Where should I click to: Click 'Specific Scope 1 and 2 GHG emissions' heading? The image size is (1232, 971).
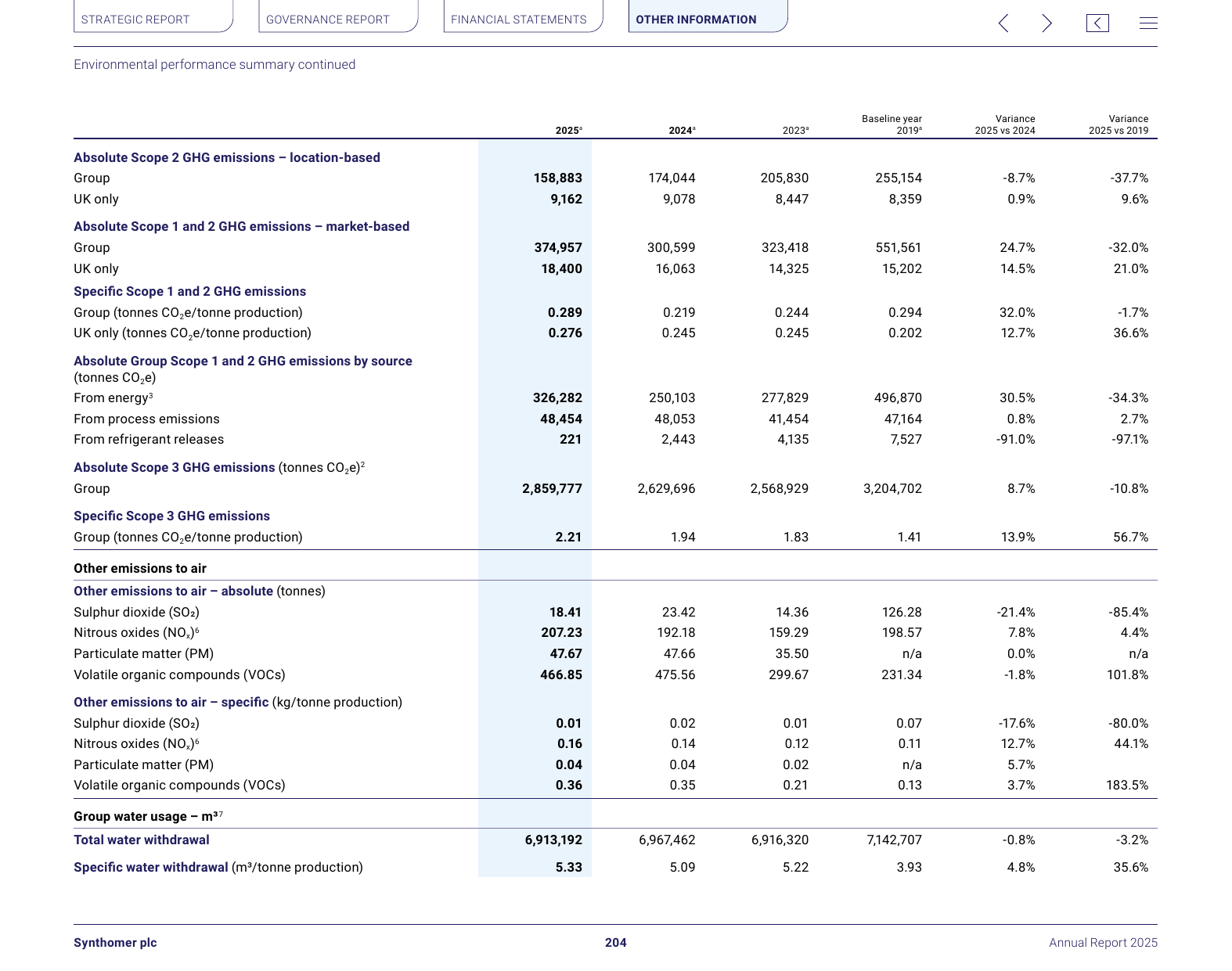click(190, 291)
